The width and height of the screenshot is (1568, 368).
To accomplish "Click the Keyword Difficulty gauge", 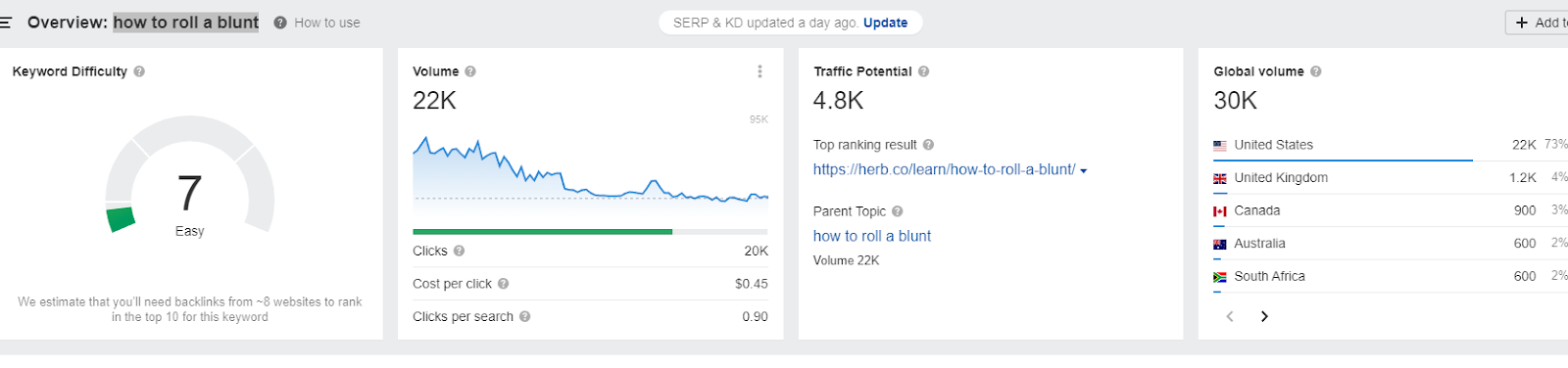I will (x=190, y=174).
